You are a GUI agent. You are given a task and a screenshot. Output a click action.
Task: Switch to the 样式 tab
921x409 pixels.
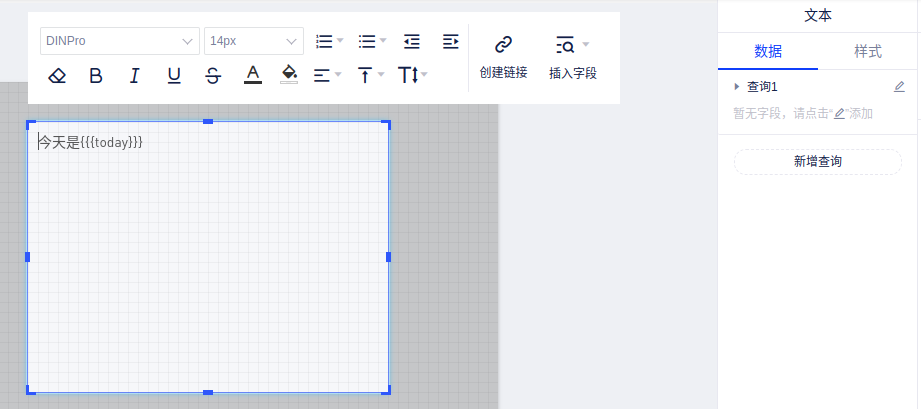(x=868, y=52)
